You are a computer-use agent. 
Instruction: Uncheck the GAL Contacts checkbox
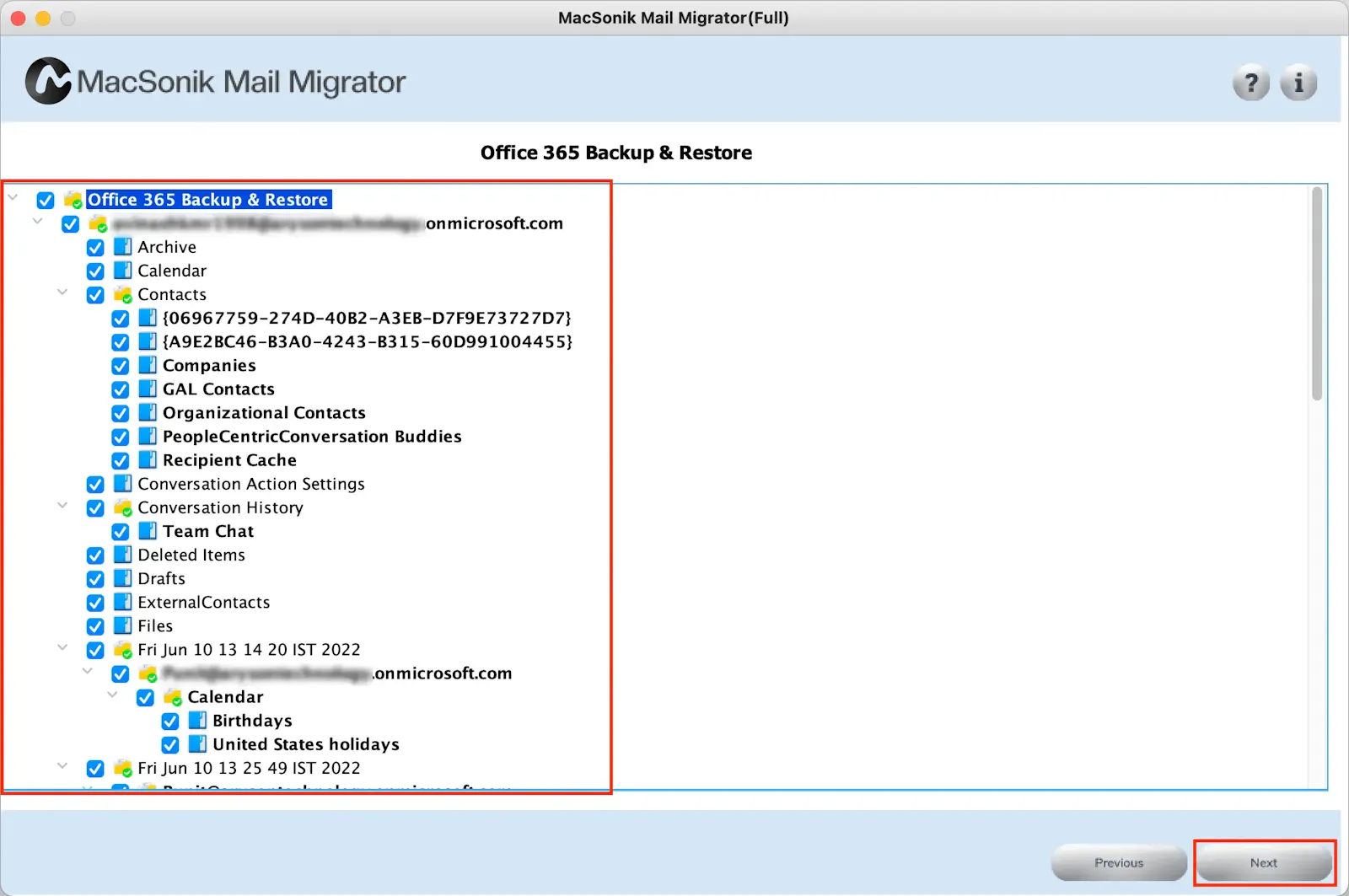pyautogui.click(x=121, y=389)
